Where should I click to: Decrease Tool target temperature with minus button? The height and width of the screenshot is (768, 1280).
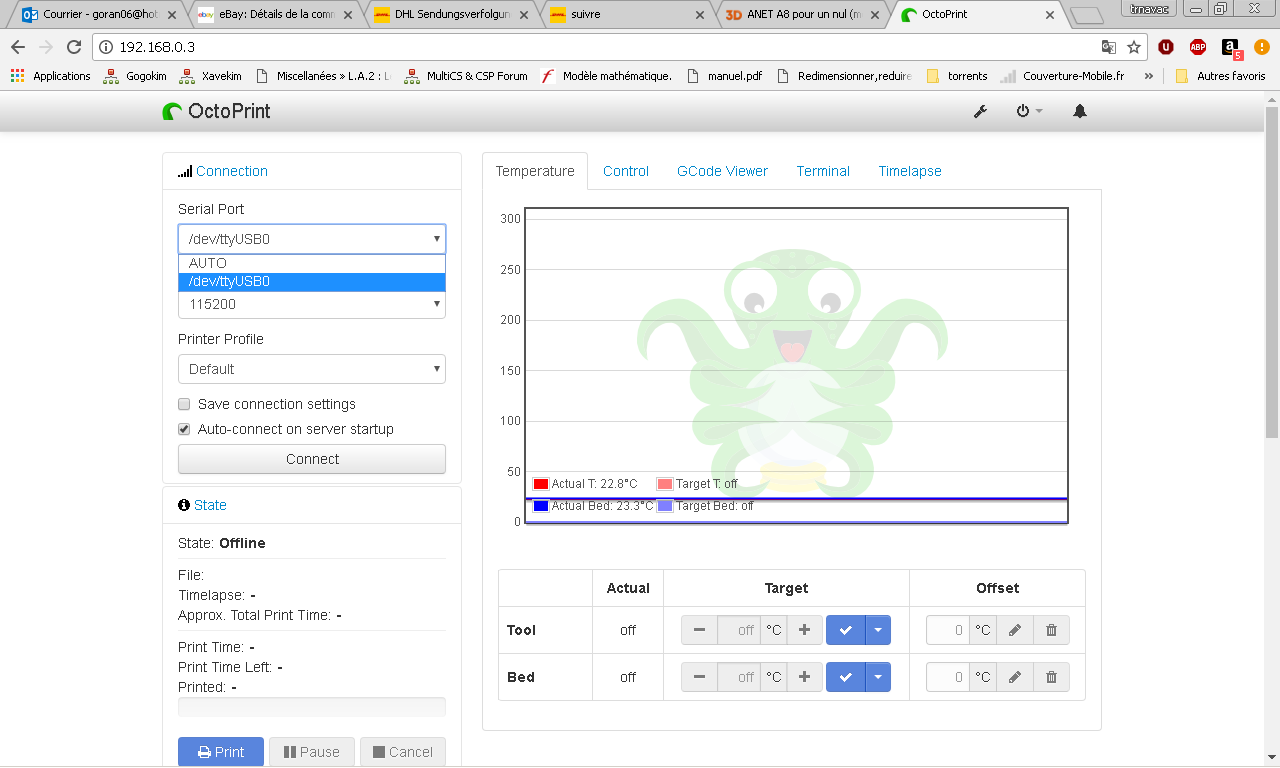pos(699,630)
